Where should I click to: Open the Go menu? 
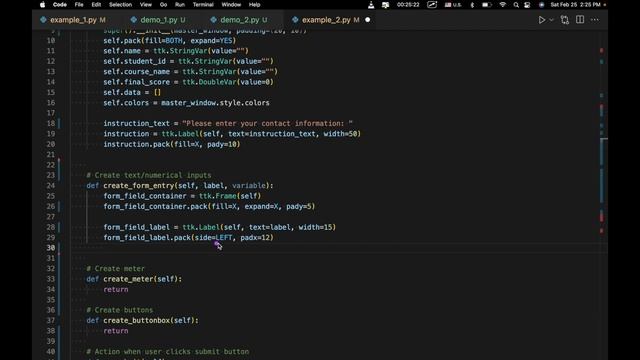pyautogui.click(x=163, y=5)
